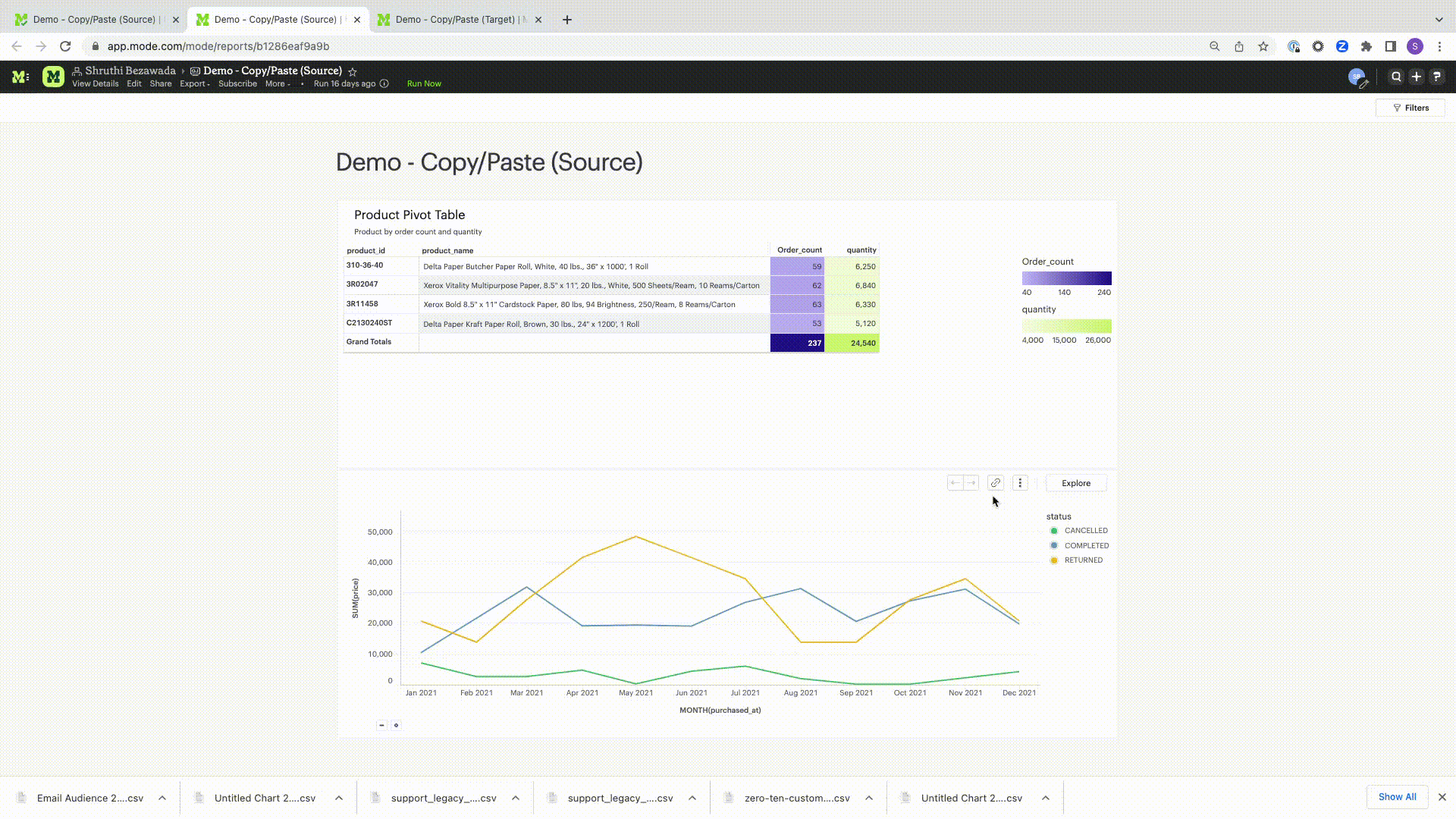Toggle COMPLETED series in the chart legend

1079,546
